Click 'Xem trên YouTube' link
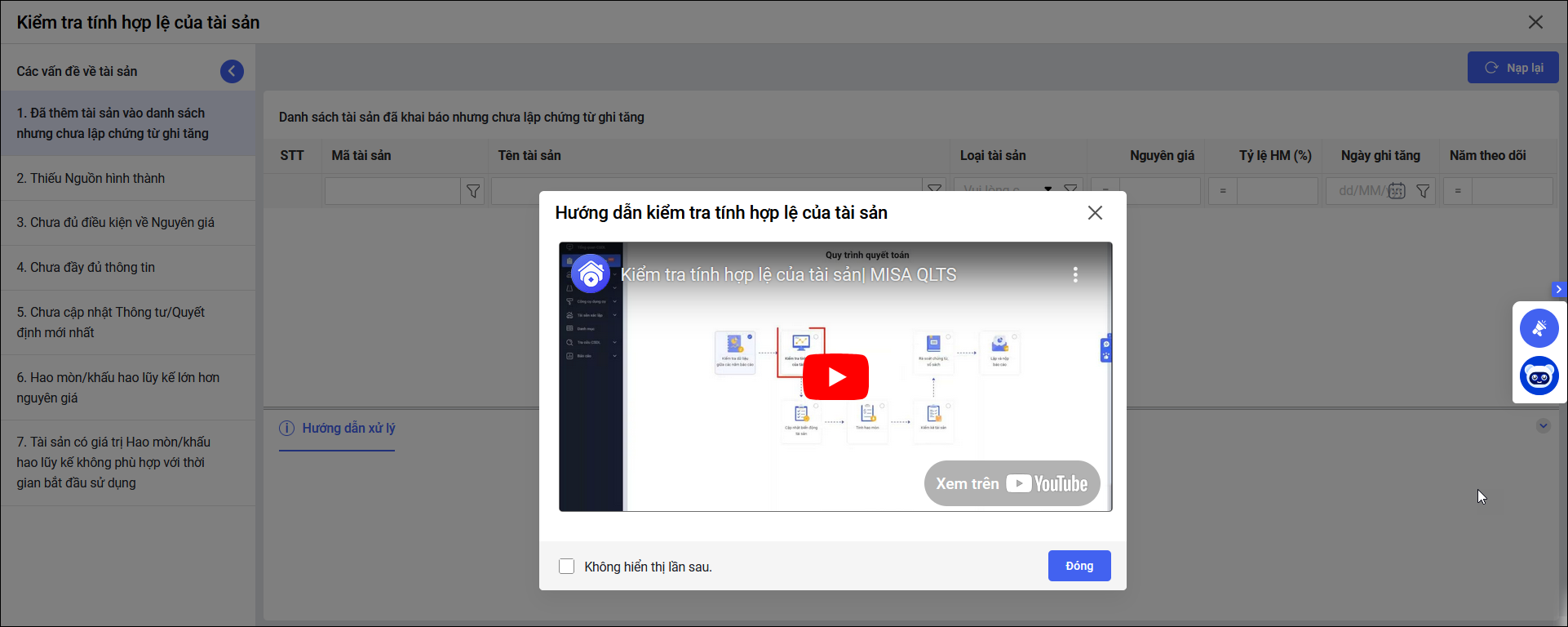The width and height of the screenshot is (1568, 627). pos(1012,483)
